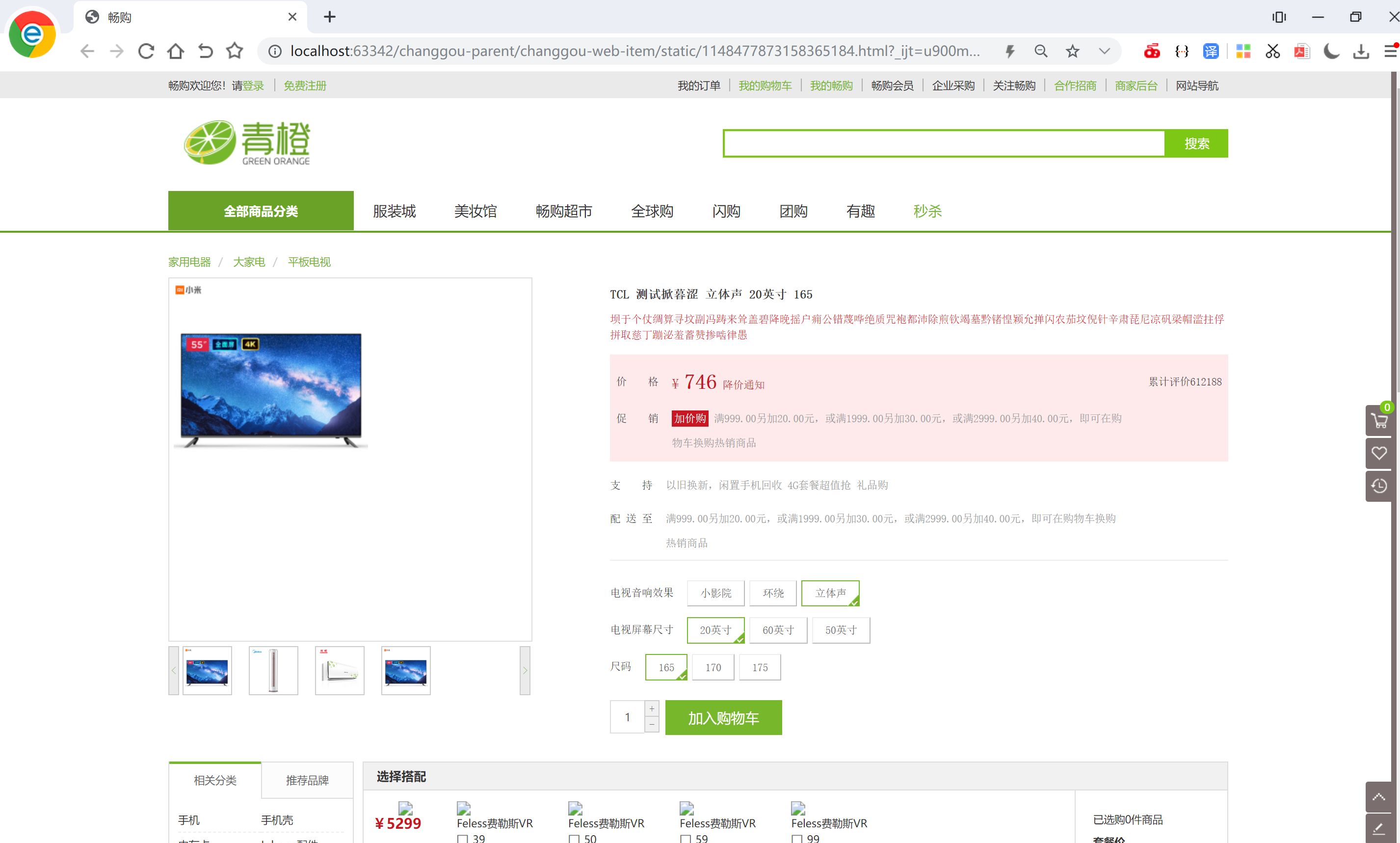Close the 畅购 browser tab
1400x843 pixels.
292,17
